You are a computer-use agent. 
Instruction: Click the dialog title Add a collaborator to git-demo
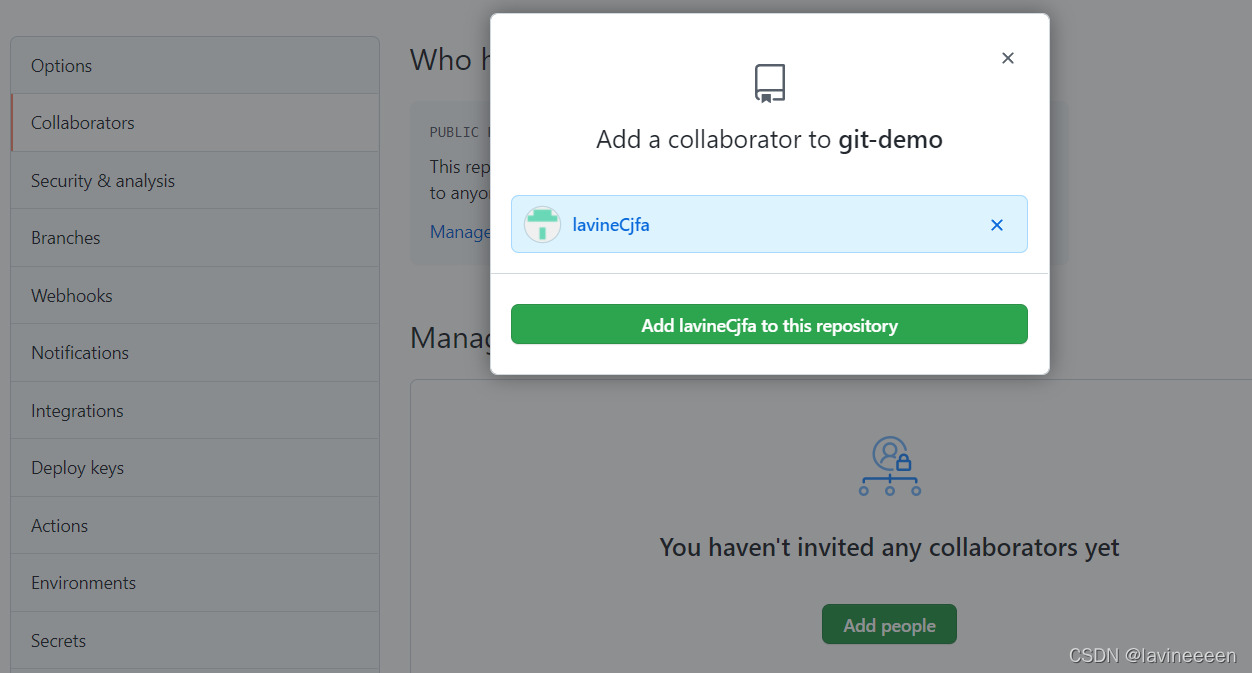(769, 139)
